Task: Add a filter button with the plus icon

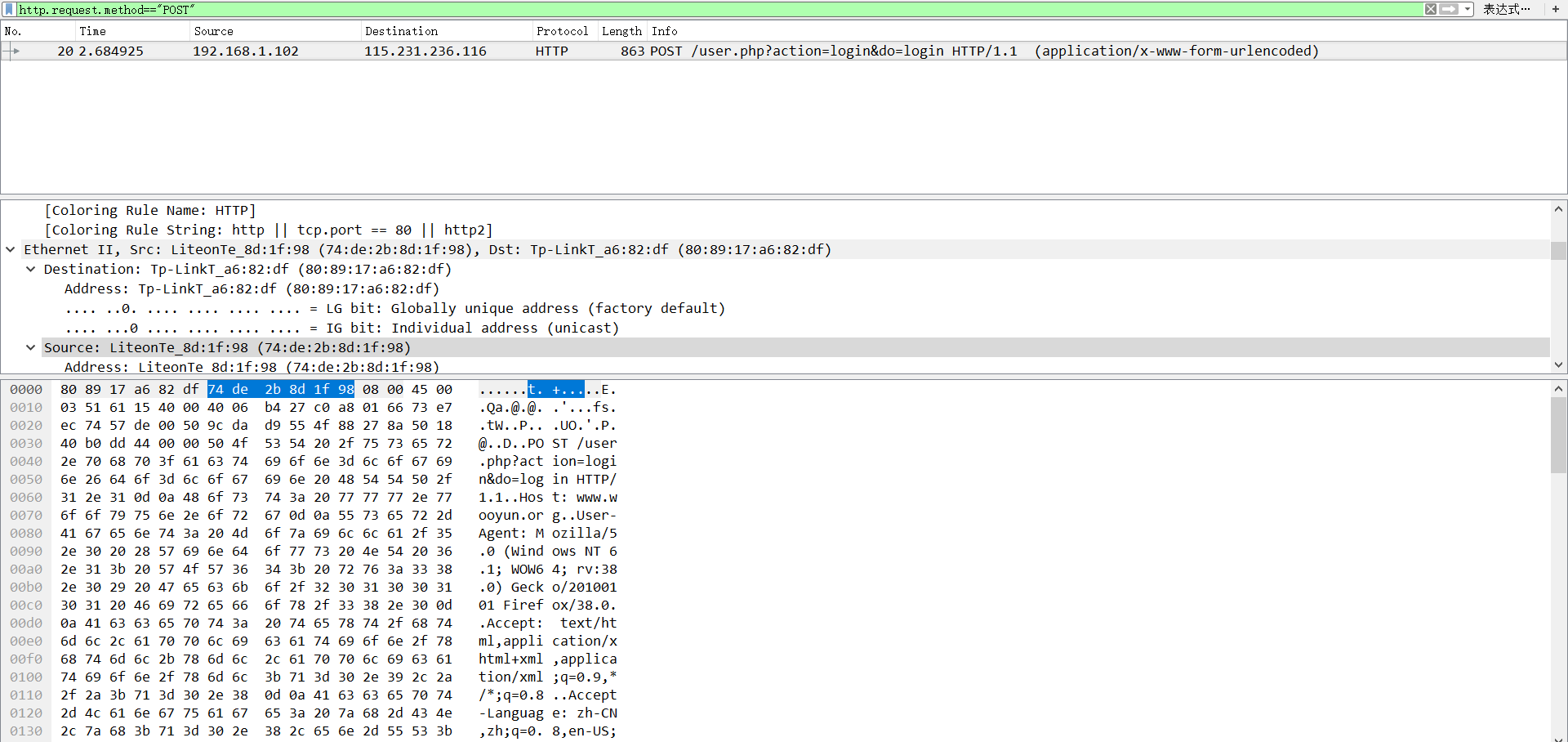Action: [1556, 9]
